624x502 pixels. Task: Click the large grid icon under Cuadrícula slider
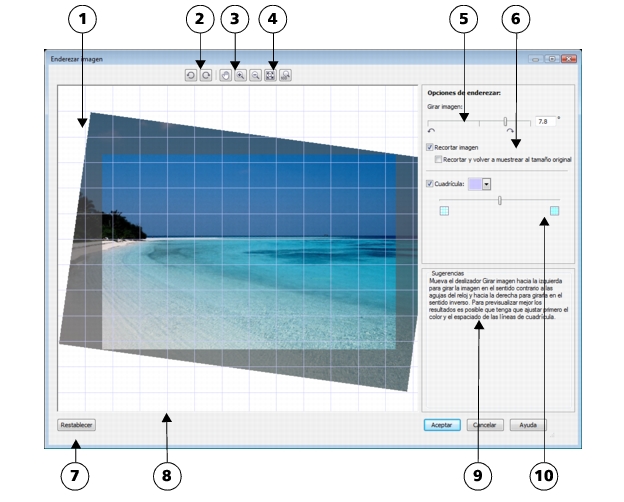pos(554,211)
